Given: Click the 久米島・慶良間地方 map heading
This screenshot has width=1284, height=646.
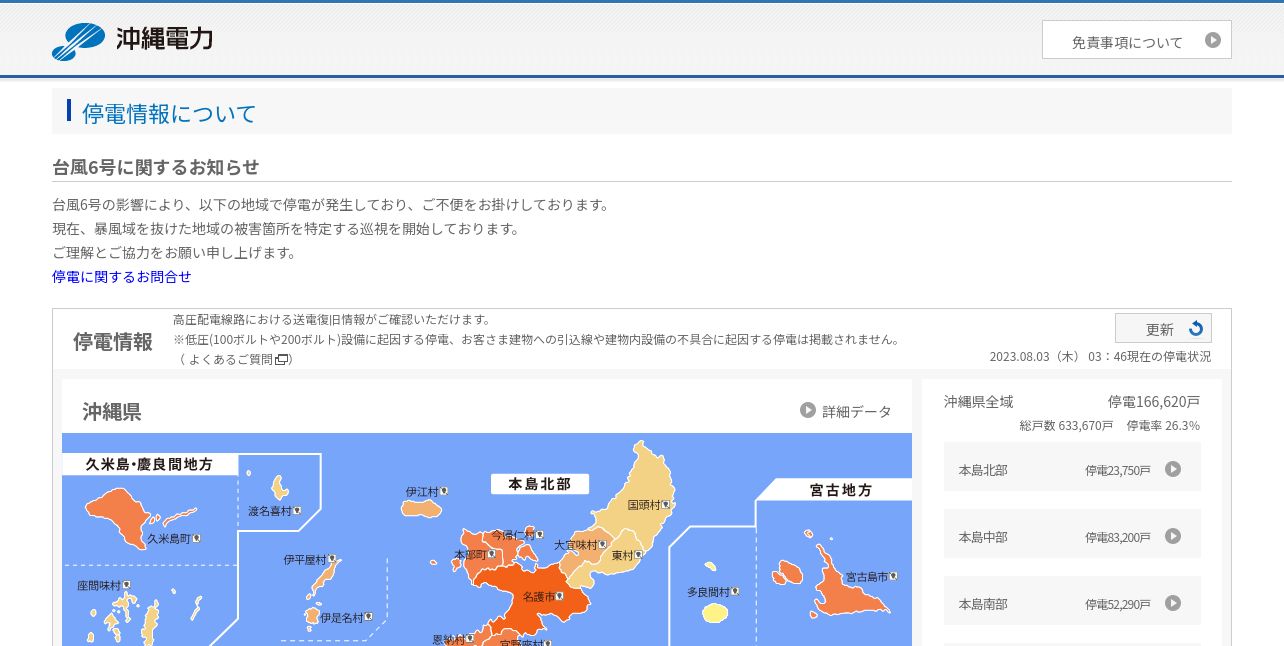Looking at the screenshot, I should [149, 465].
